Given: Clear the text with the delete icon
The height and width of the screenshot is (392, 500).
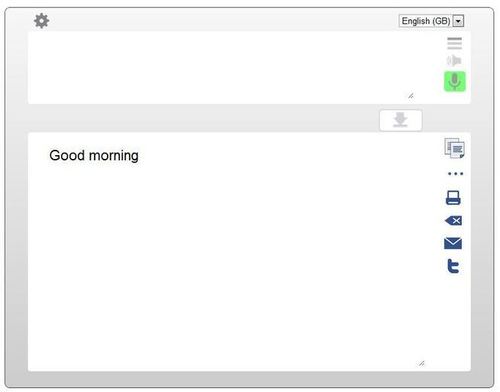Looking at the screenshot, I should (x=453, y=221).
